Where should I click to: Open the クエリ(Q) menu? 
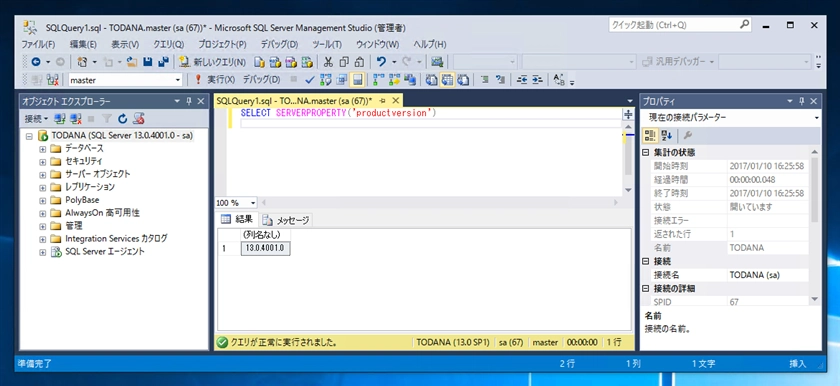[169, 44]
